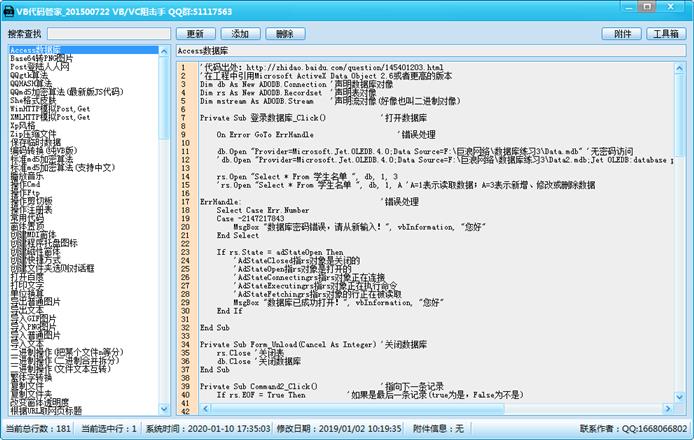Image resolution: width=694 pixels, height=440 pixels.
Task: Click 当前选中行：1 in status bar
Action: (109, 428)
